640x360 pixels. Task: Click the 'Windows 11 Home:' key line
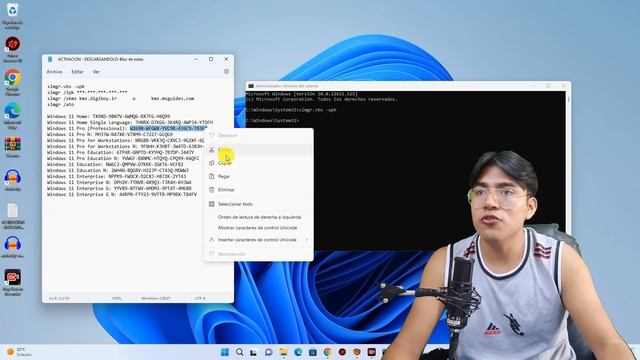point(109,116)
